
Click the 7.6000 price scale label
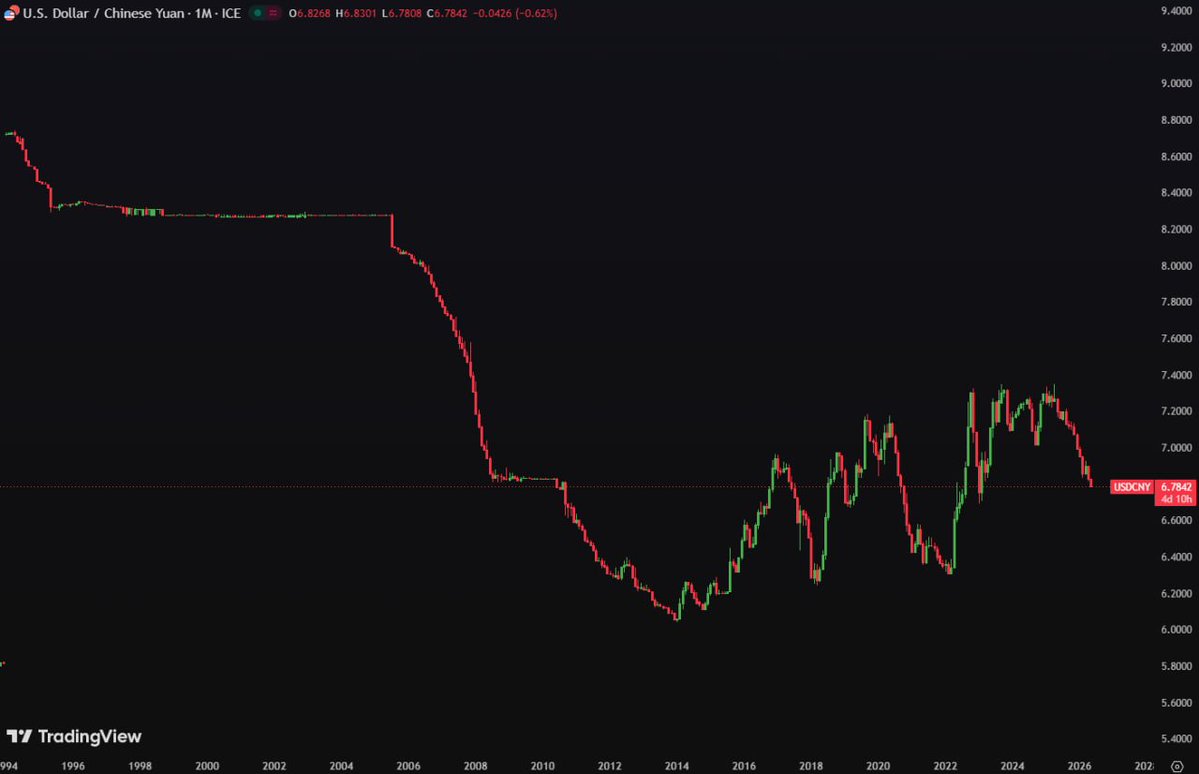click(x=1176, y=339)
